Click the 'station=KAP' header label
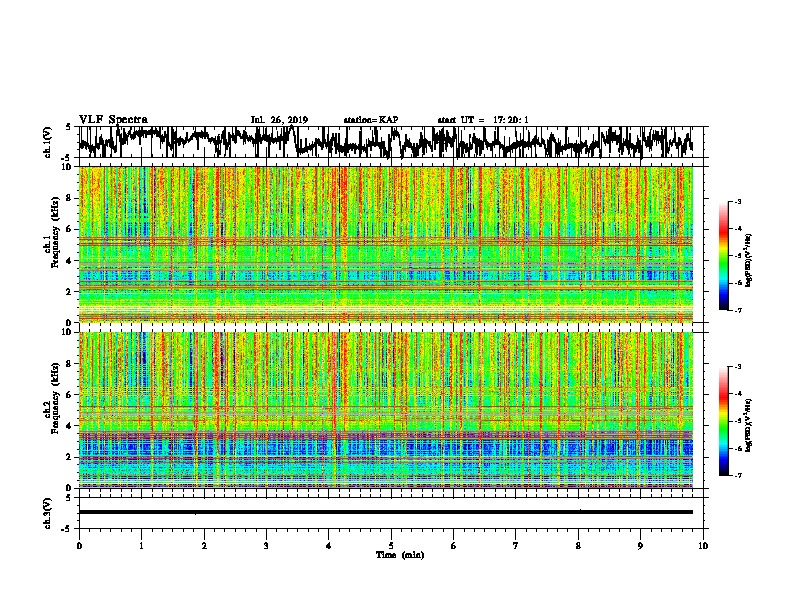The height and width of the screenshot is (612, 792). pos(371,120)
